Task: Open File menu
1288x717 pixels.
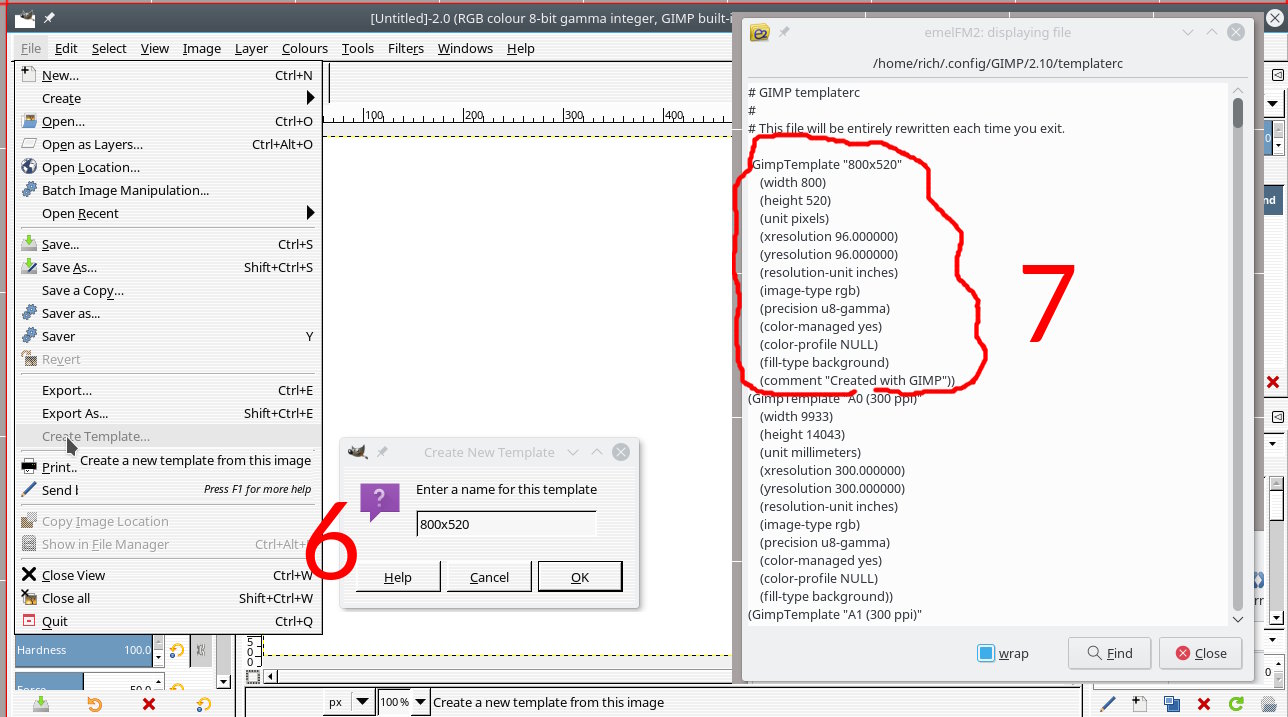Action: [x=30, y=48]
